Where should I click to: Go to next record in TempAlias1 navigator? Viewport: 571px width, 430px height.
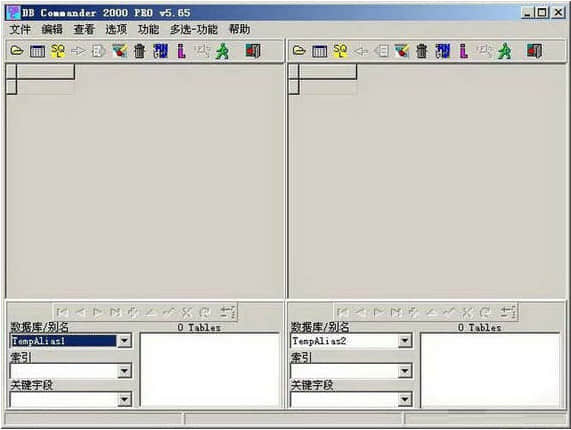pos(98,312)
